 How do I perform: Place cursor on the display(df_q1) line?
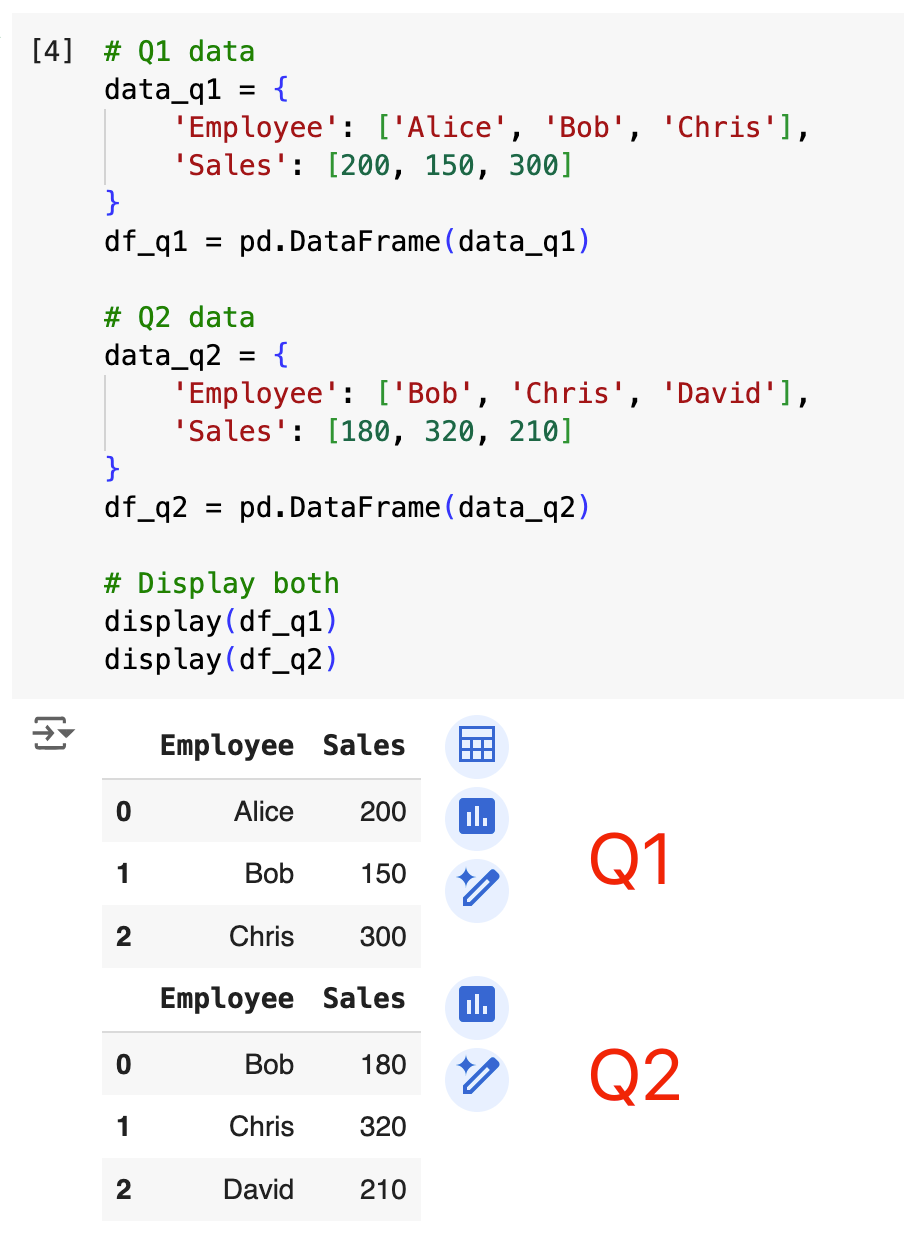[220, 621]
